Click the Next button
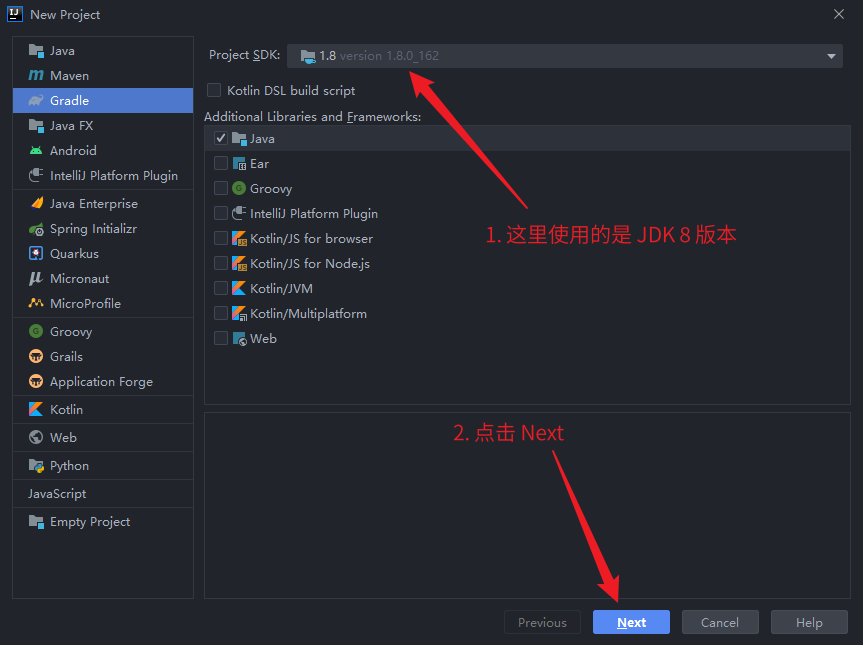This screenshot has width=863, height=645. pos(631,622)
